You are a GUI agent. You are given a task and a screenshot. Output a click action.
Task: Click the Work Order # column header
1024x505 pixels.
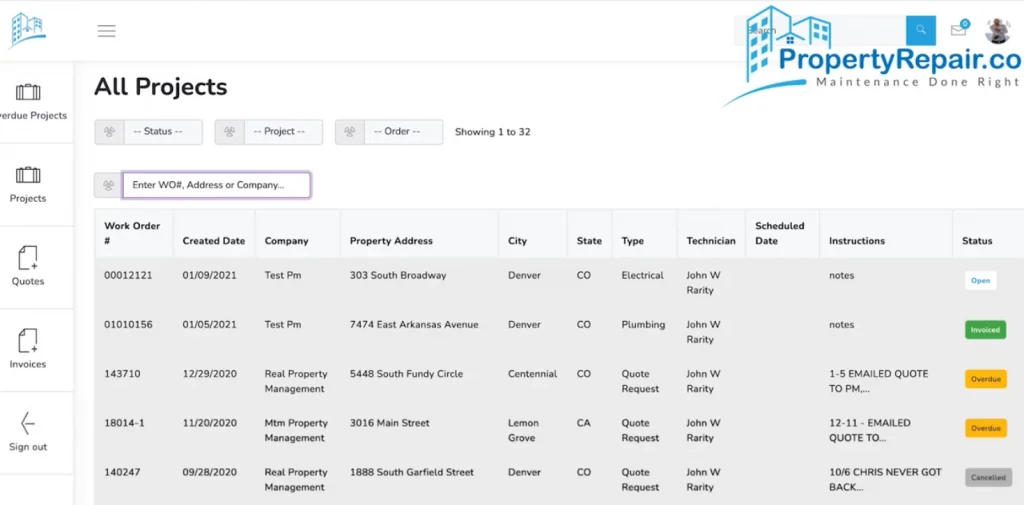click(132, 233)
